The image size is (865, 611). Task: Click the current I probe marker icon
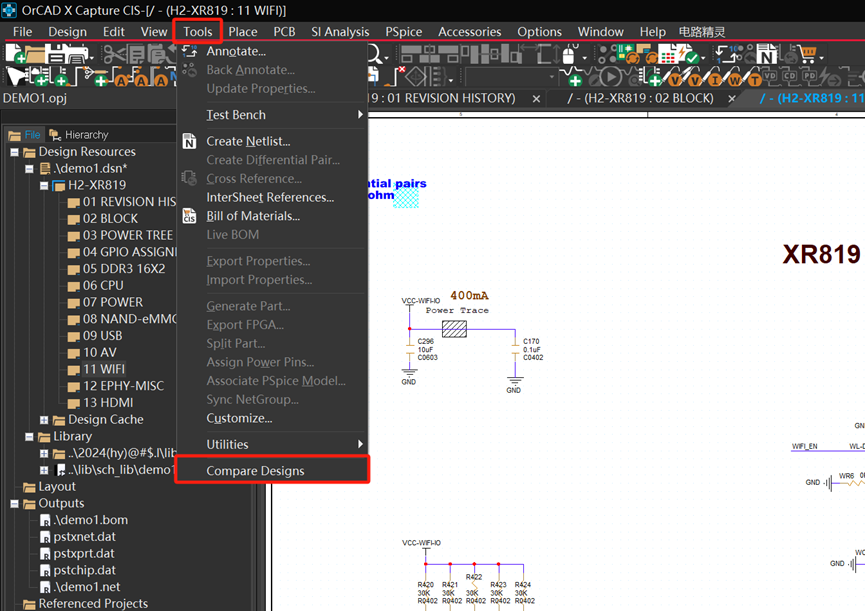point(713,77)
